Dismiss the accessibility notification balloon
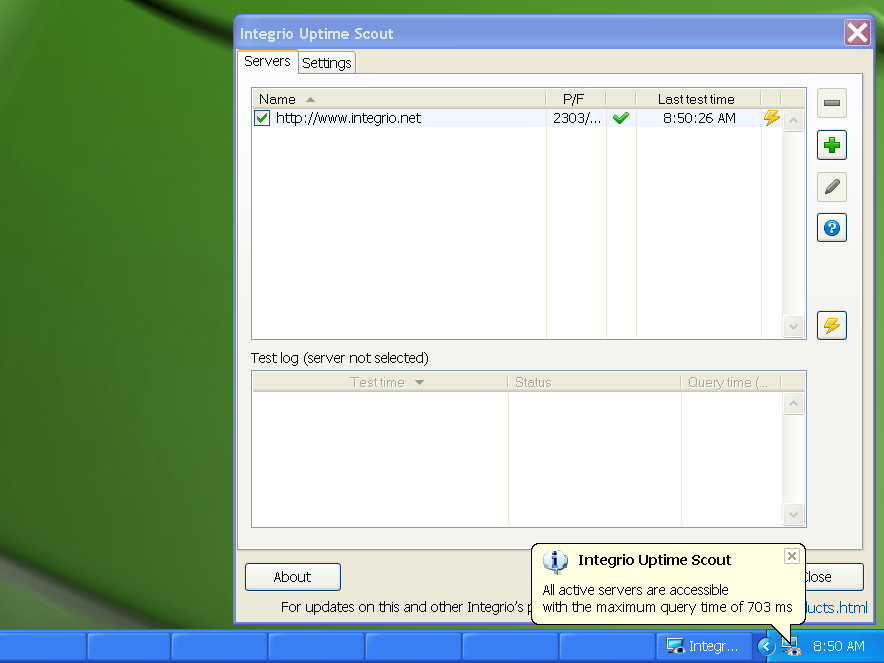This screenshot has width=884, height=663. click(791, 556)
